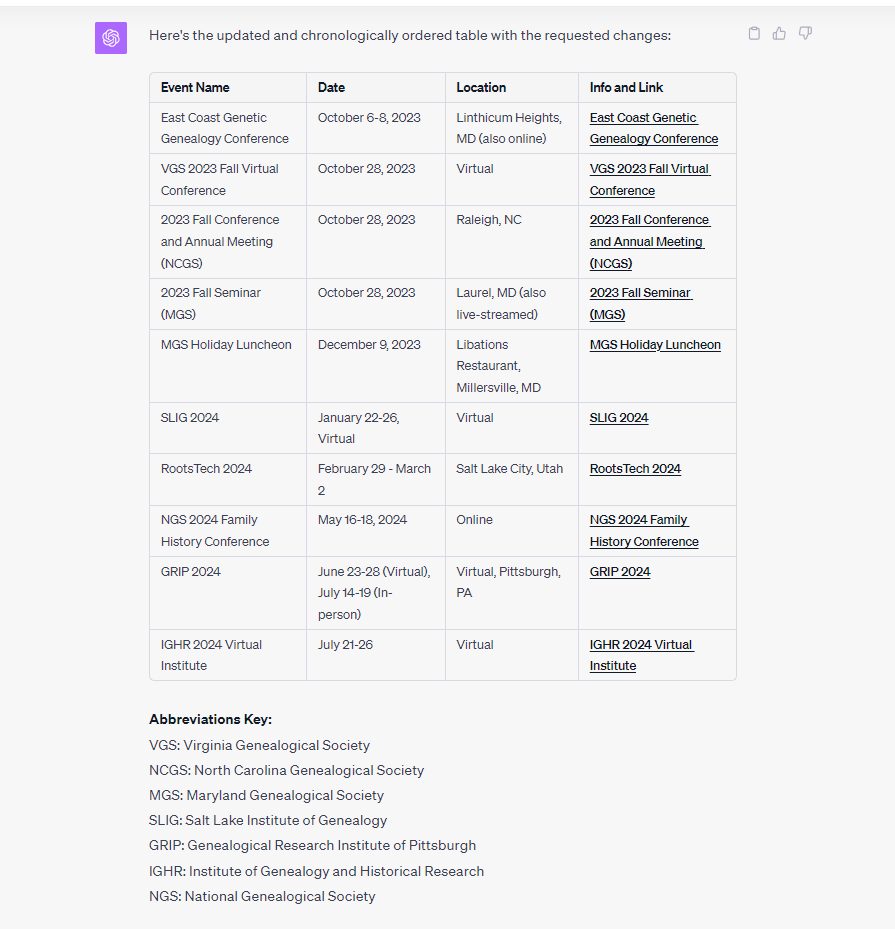This screenshot has height=929, width=895.
Task: Follow the RootsTech 2024 link
Action: (635, 469)
